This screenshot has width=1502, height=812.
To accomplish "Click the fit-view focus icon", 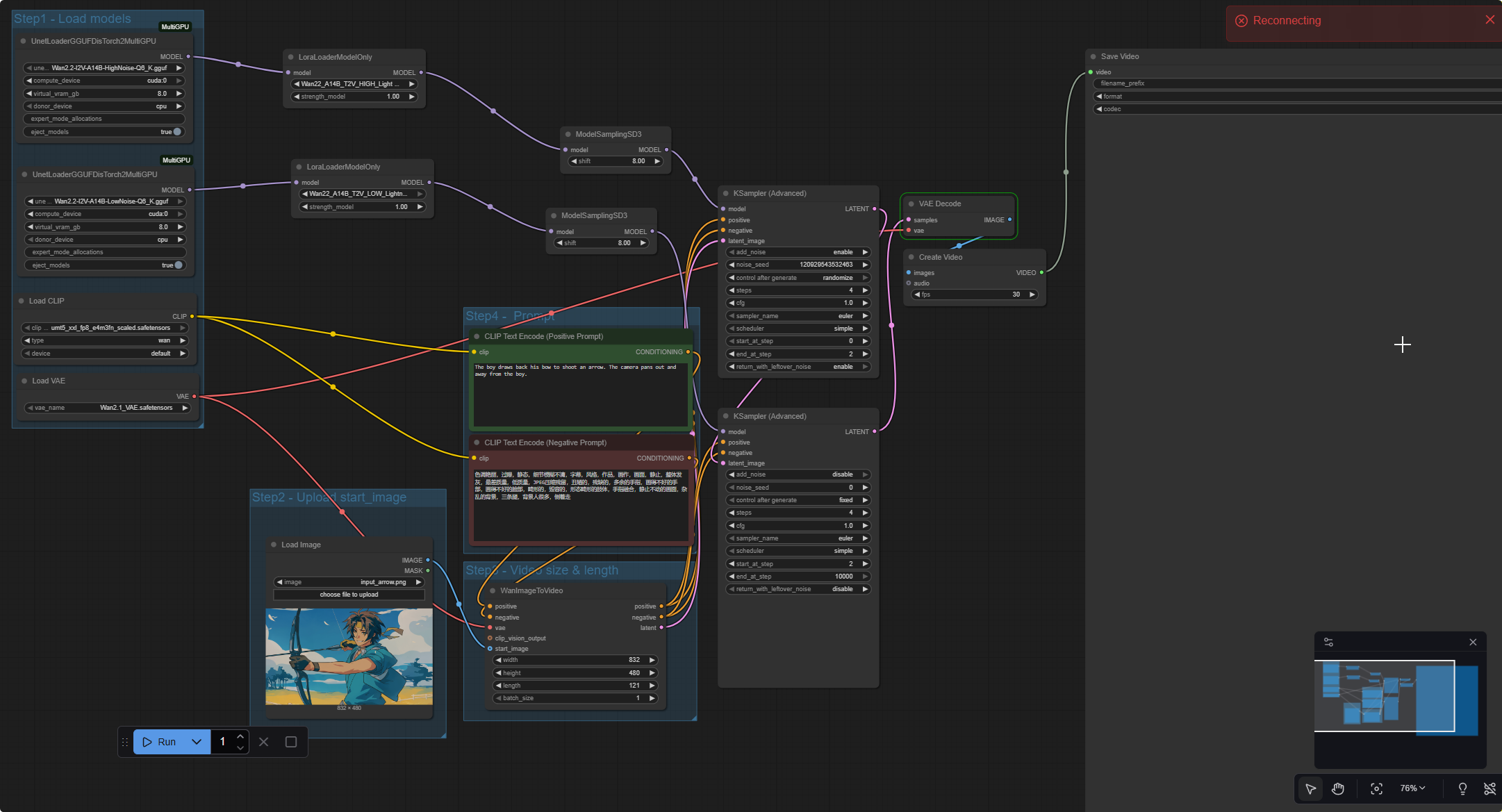I will point(1376,788).
